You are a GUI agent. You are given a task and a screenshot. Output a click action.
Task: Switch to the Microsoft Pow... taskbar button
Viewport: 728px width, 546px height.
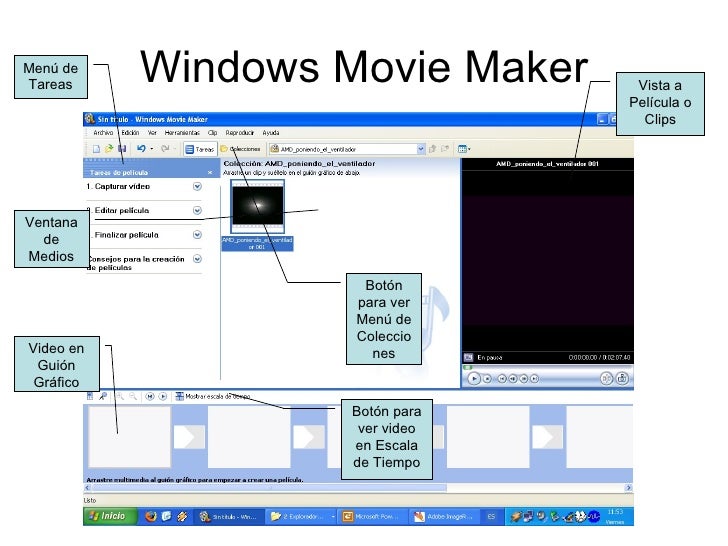click(373, 516)
